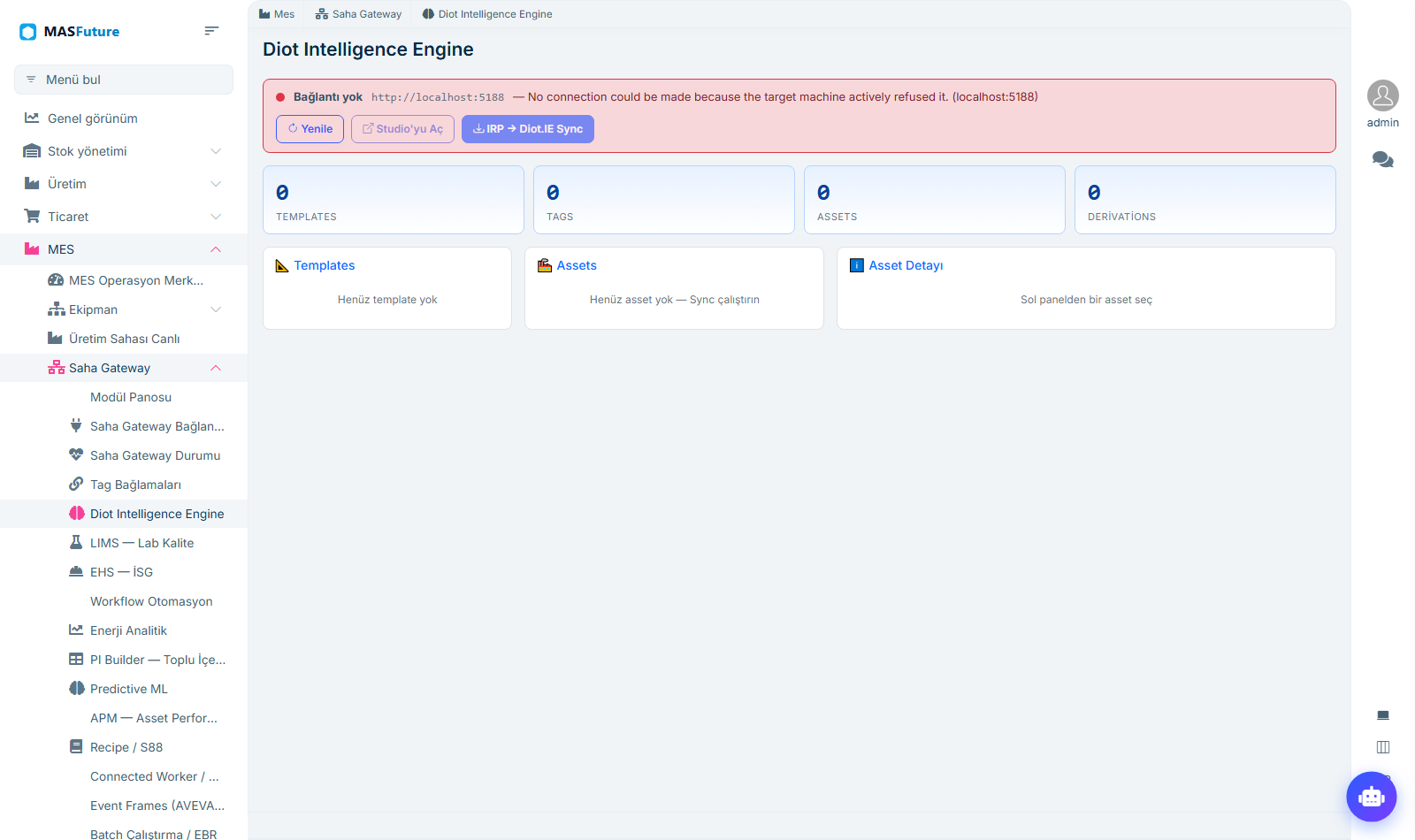Screen dimensions: 1415x840
Task: Click the laptop icon in right rail
Action: tap(1383, 715)
